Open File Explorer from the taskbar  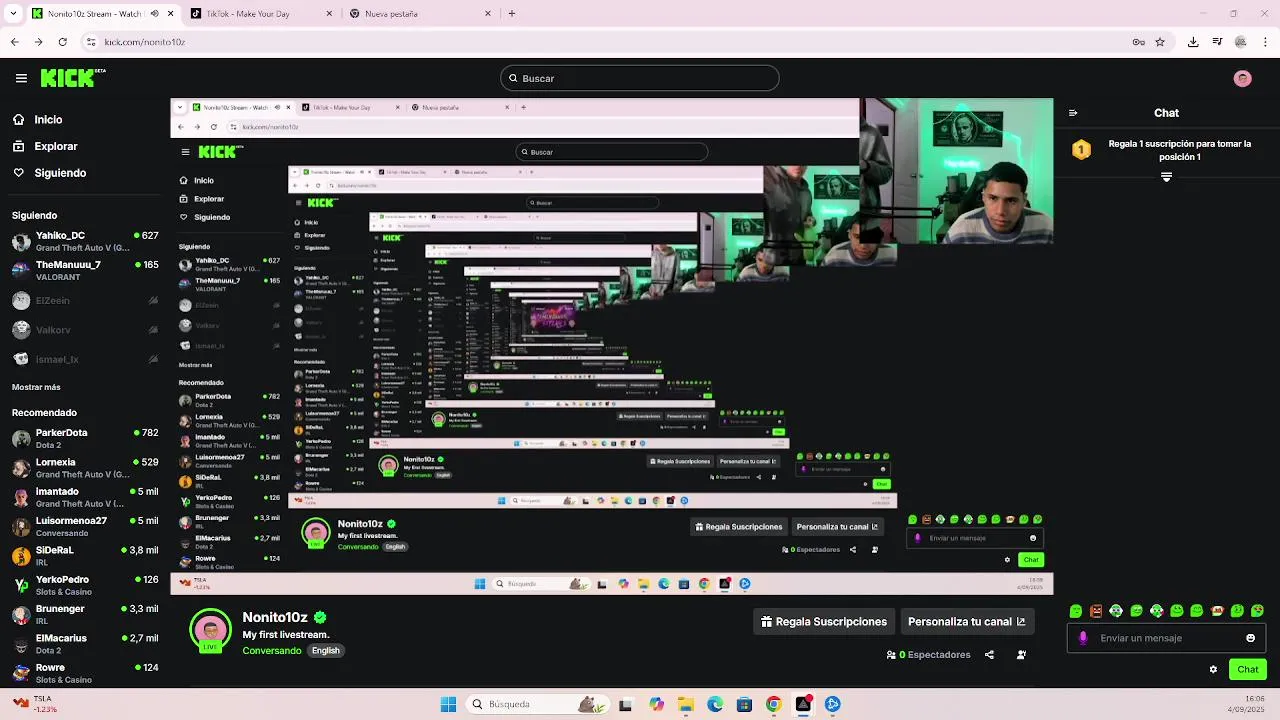[686, 704]
